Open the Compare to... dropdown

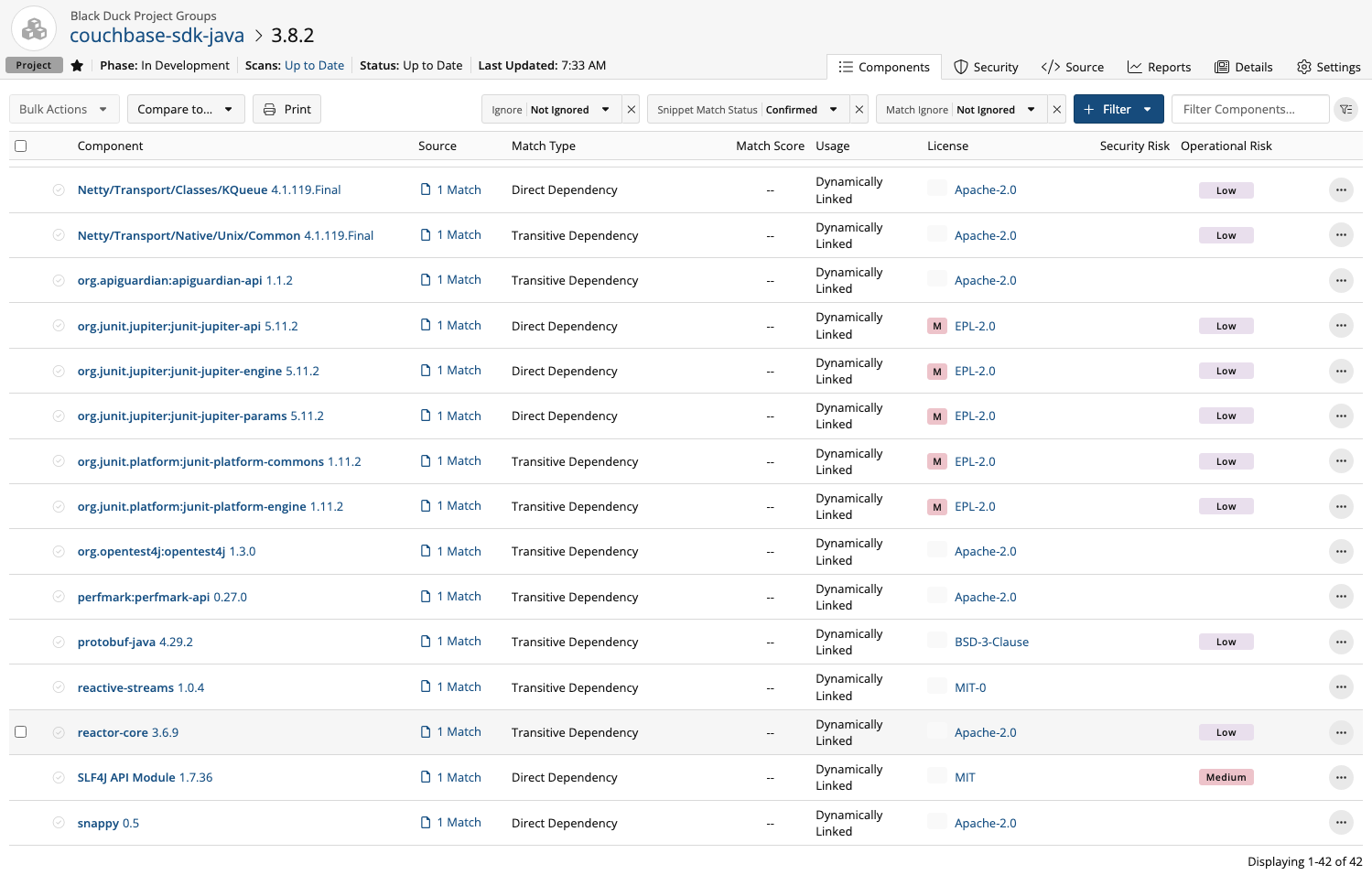click(x=186, y=109)
